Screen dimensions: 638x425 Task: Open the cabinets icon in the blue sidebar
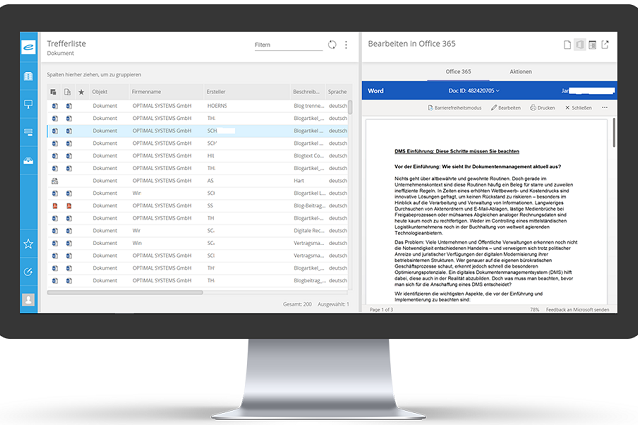tap(28, 76)
